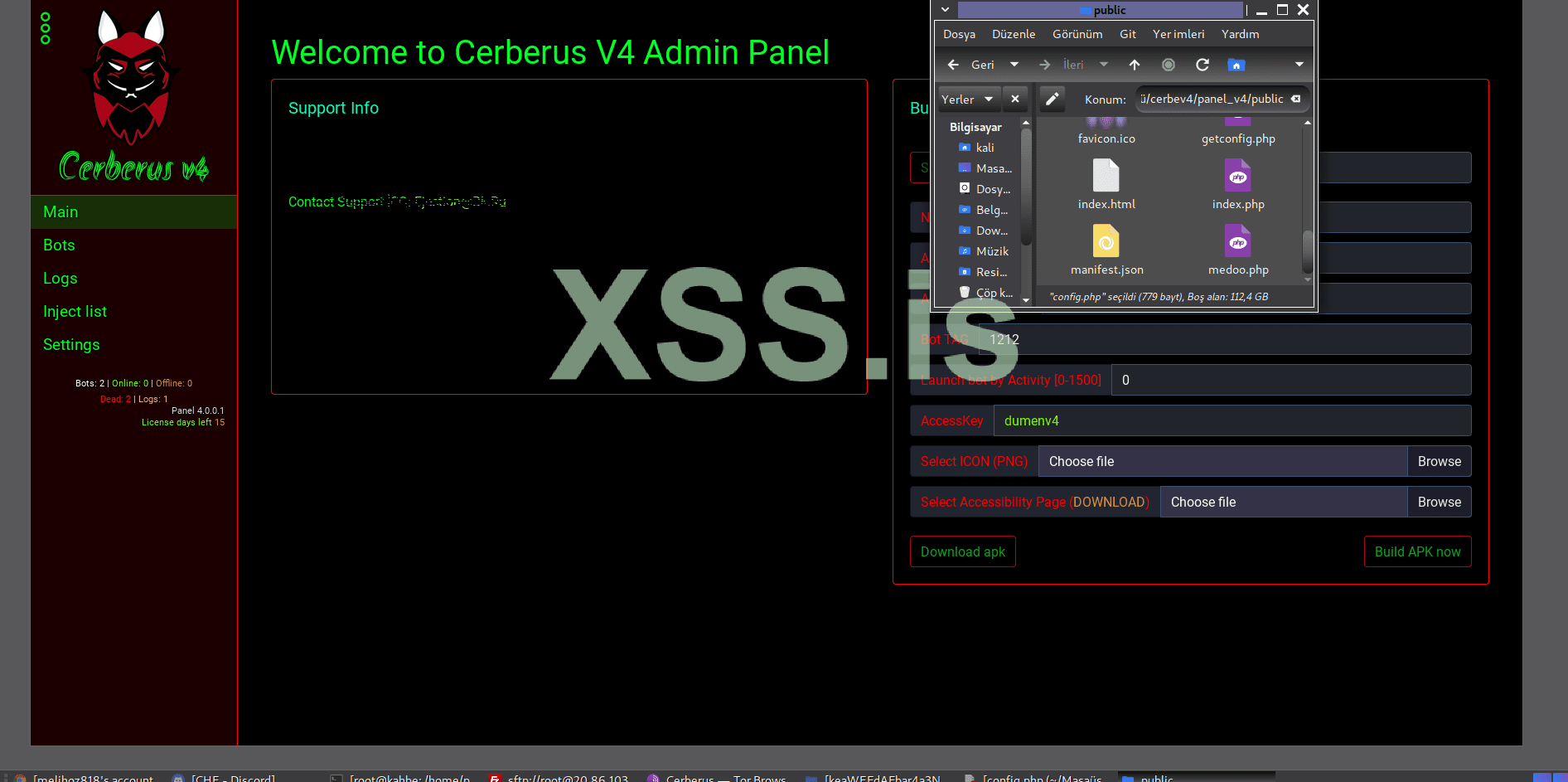Open the Logs page
Viewport: 1568px width, 782px height.
133,279
